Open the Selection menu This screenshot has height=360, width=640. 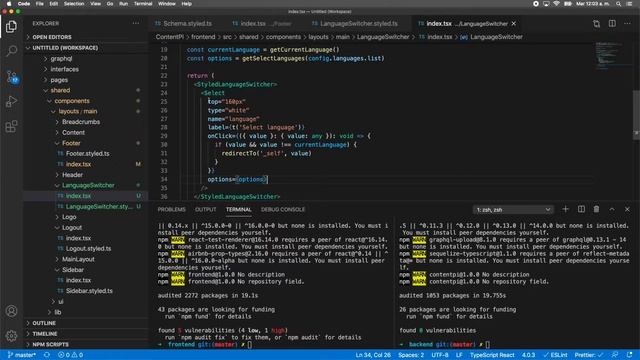click(74, 4)
